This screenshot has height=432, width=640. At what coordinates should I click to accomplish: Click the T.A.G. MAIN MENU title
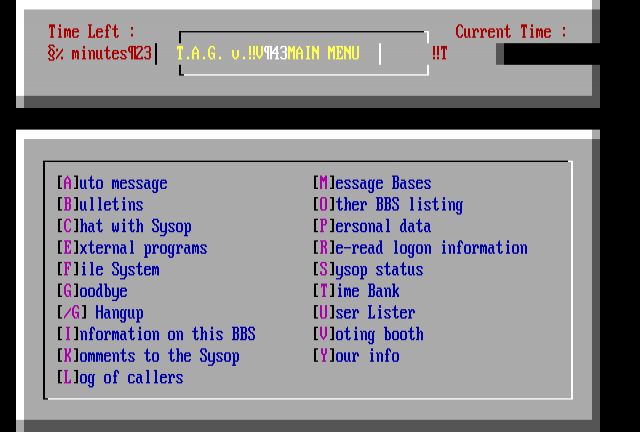click(x=268, y=53)
